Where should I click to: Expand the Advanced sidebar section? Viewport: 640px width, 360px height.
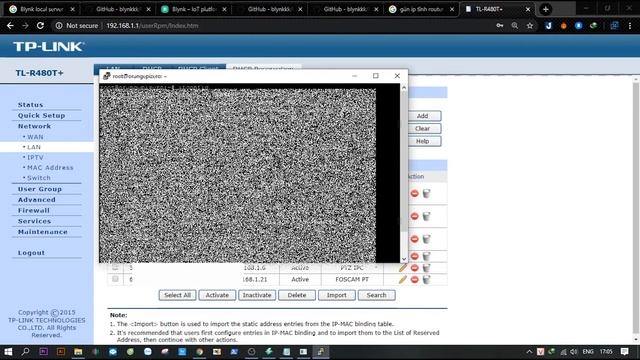coord(36,200)
